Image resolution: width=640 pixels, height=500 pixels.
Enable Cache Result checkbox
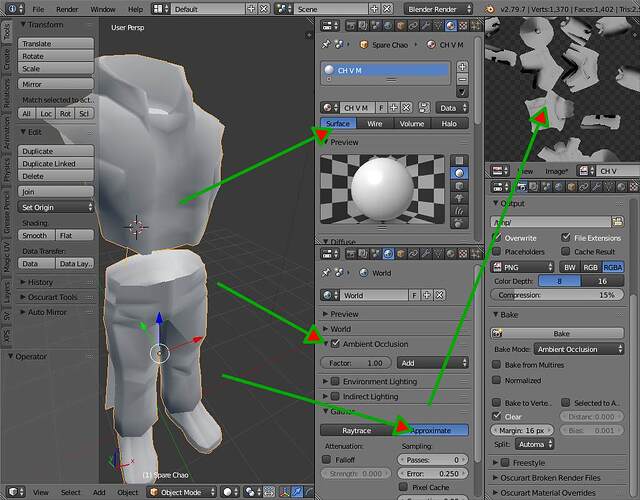pos(566,251)
